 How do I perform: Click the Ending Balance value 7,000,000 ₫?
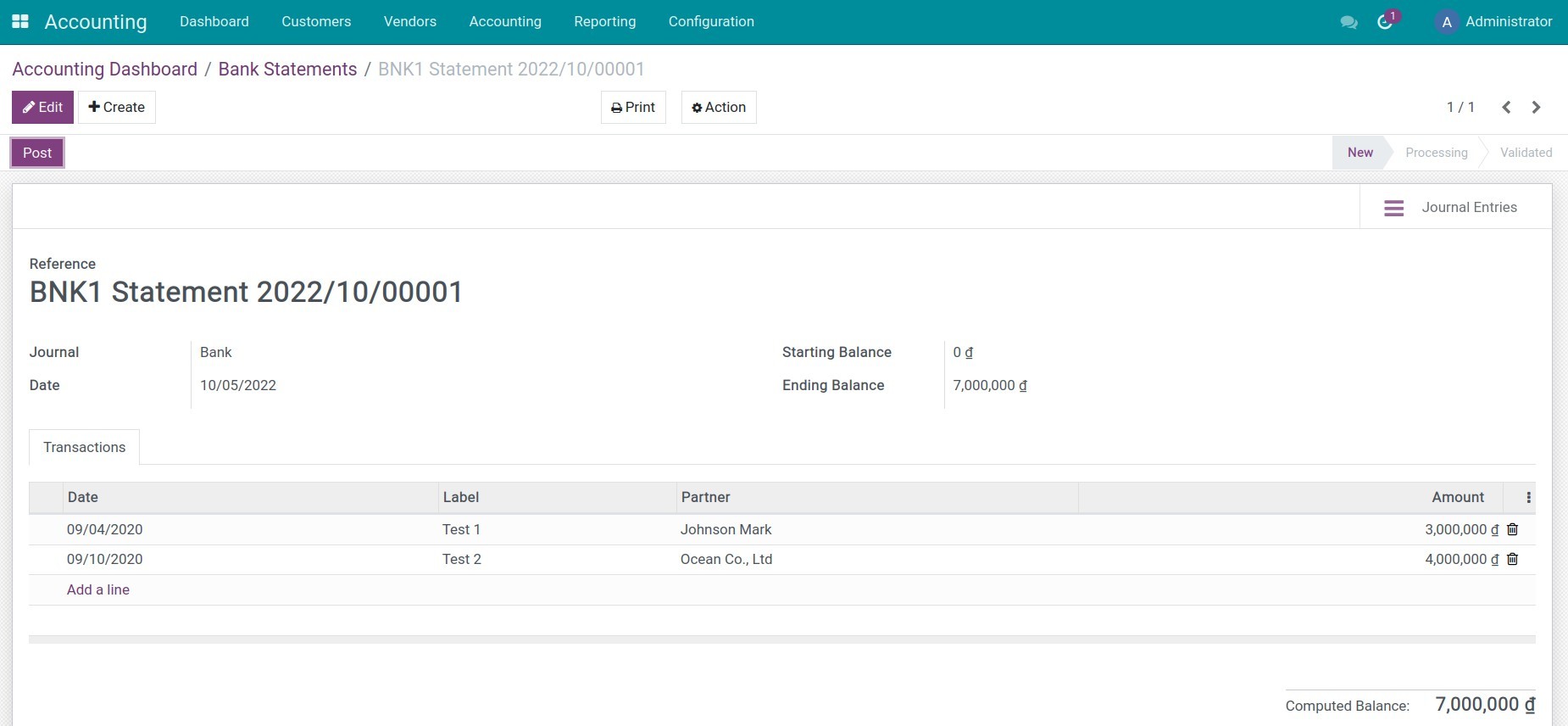coord(990,385)
